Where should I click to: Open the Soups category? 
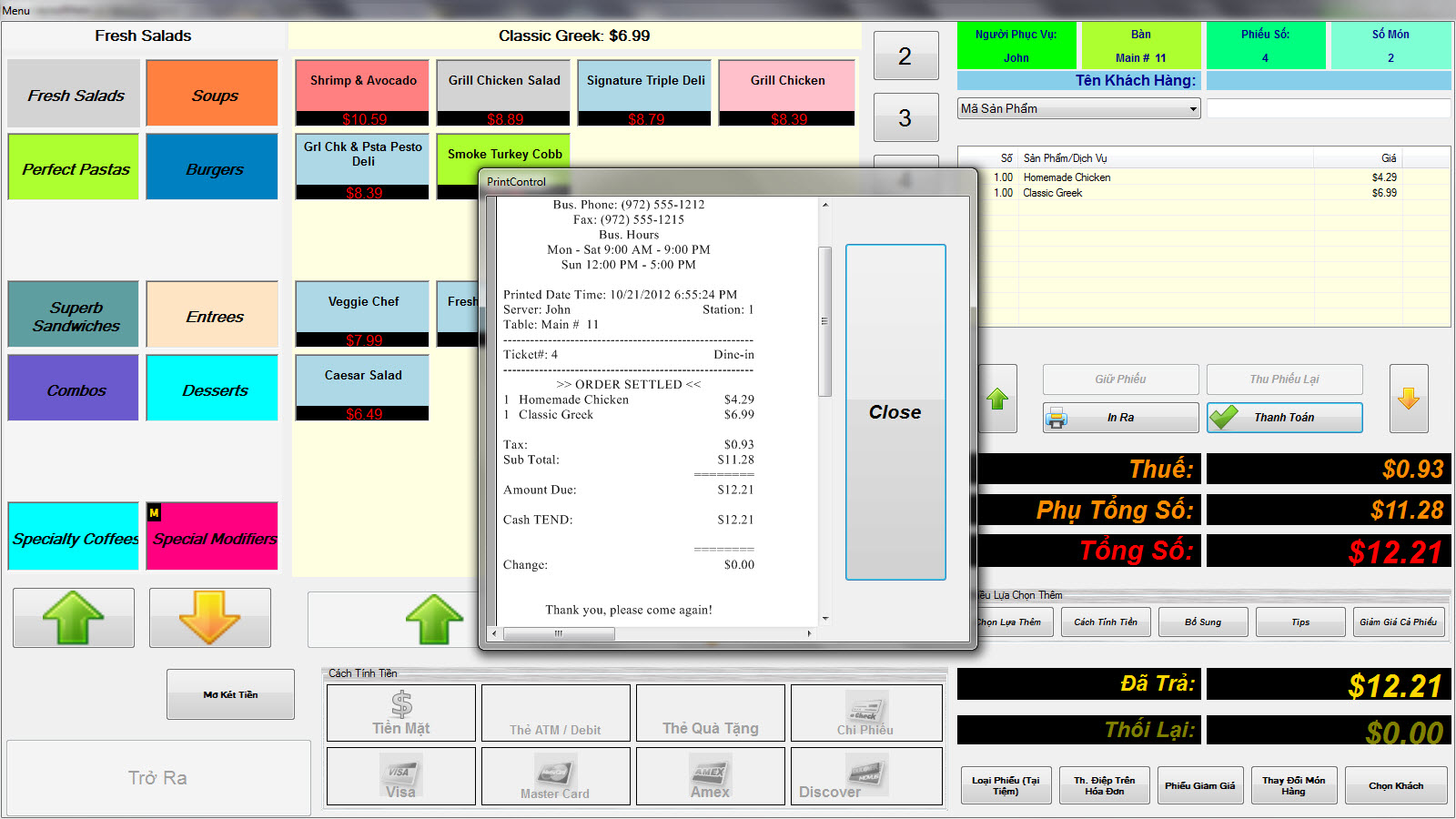point(212,95)
